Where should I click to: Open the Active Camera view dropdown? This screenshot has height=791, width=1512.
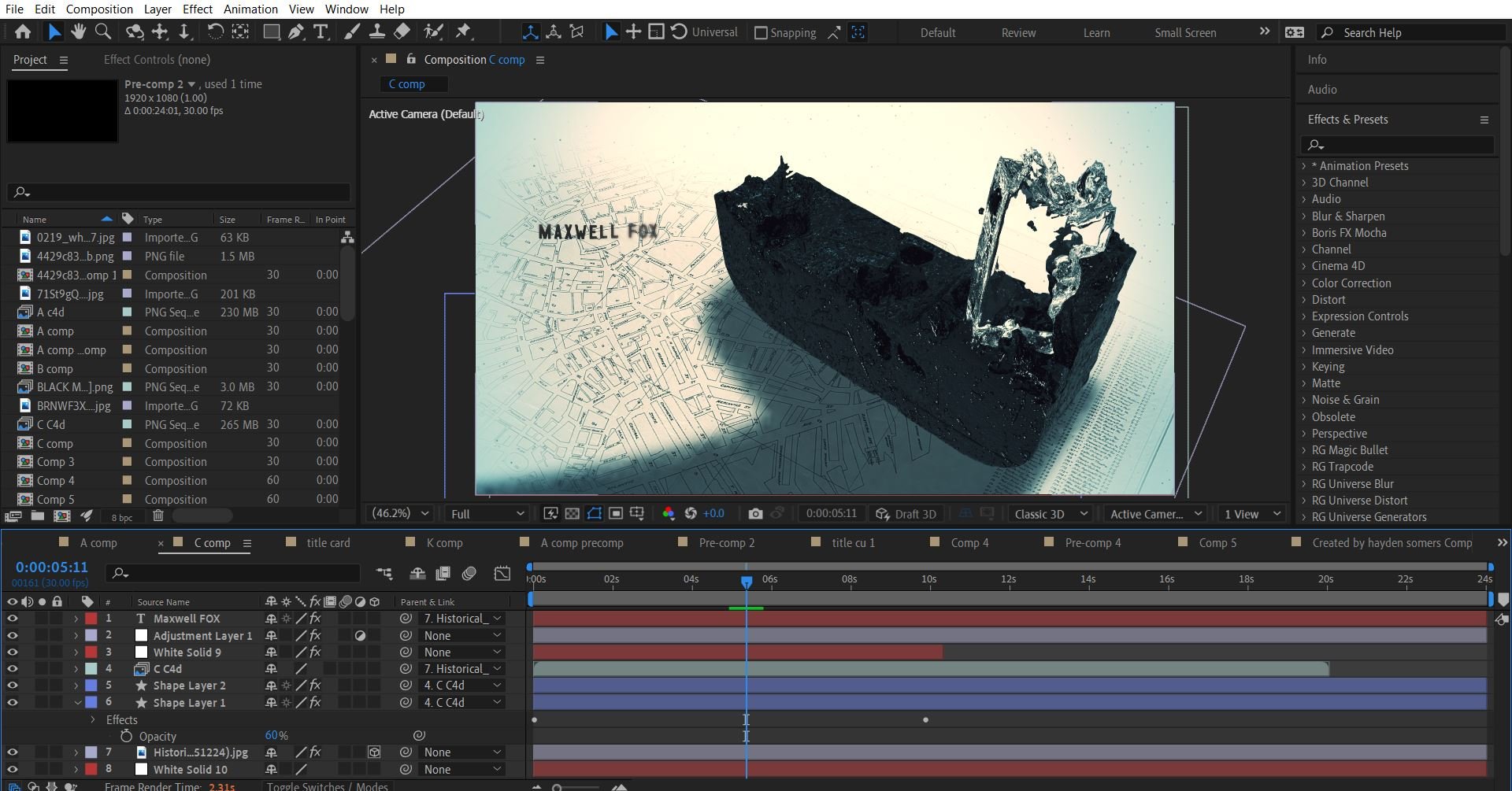(1155, 514)
